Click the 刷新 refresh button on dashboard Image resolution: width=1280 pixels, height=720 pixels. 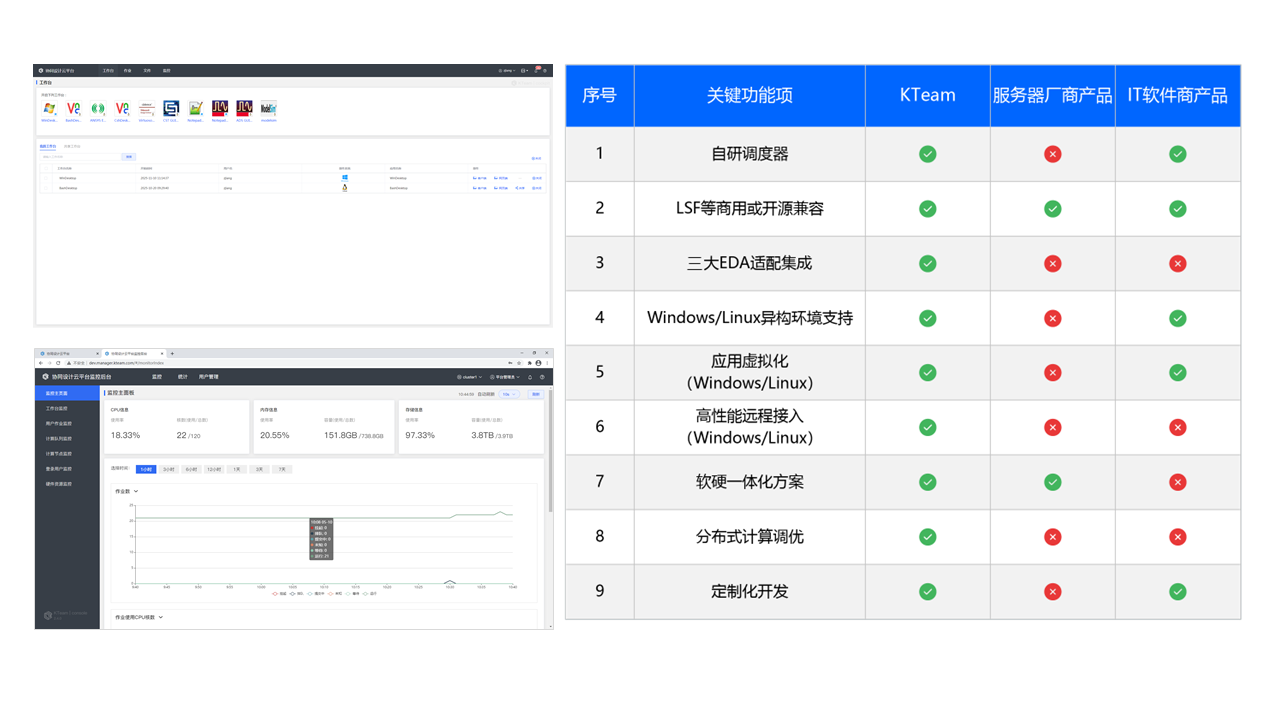click(535, 394)
